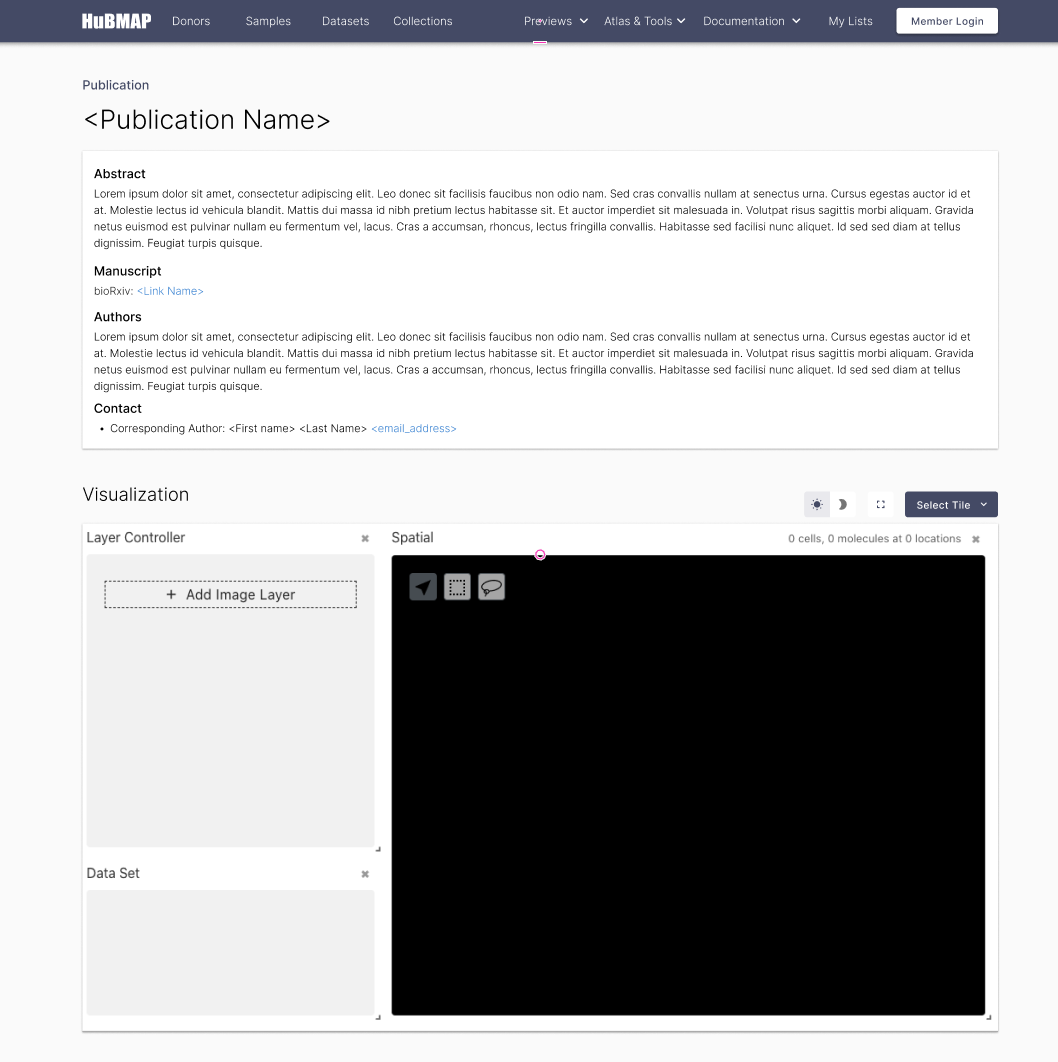Expand the Atlas & Tools menu
This screenshot has width=1058, height=1062.
(x=644, y=20)
